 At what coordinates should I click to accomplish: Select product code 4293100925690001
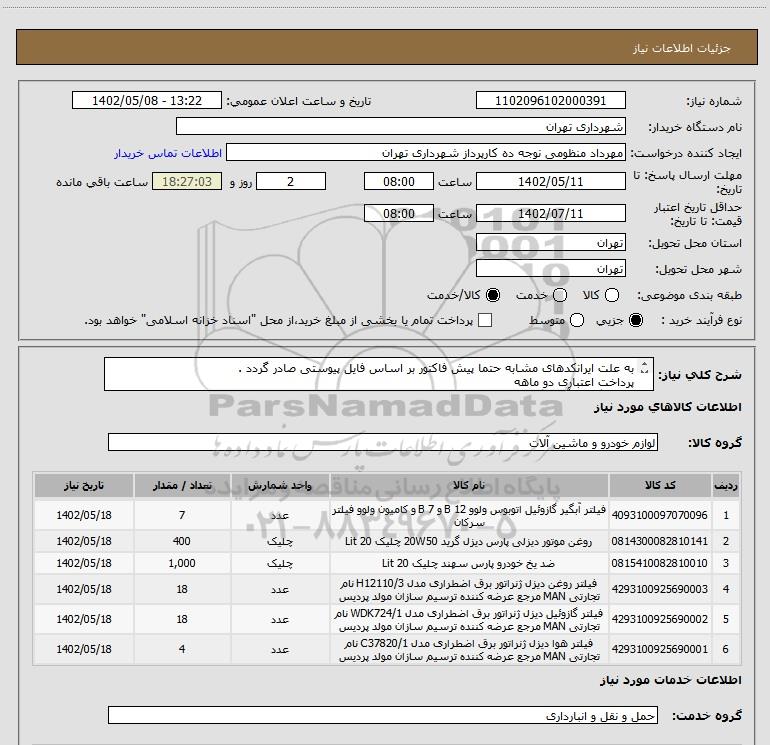[x=660, y=649]
